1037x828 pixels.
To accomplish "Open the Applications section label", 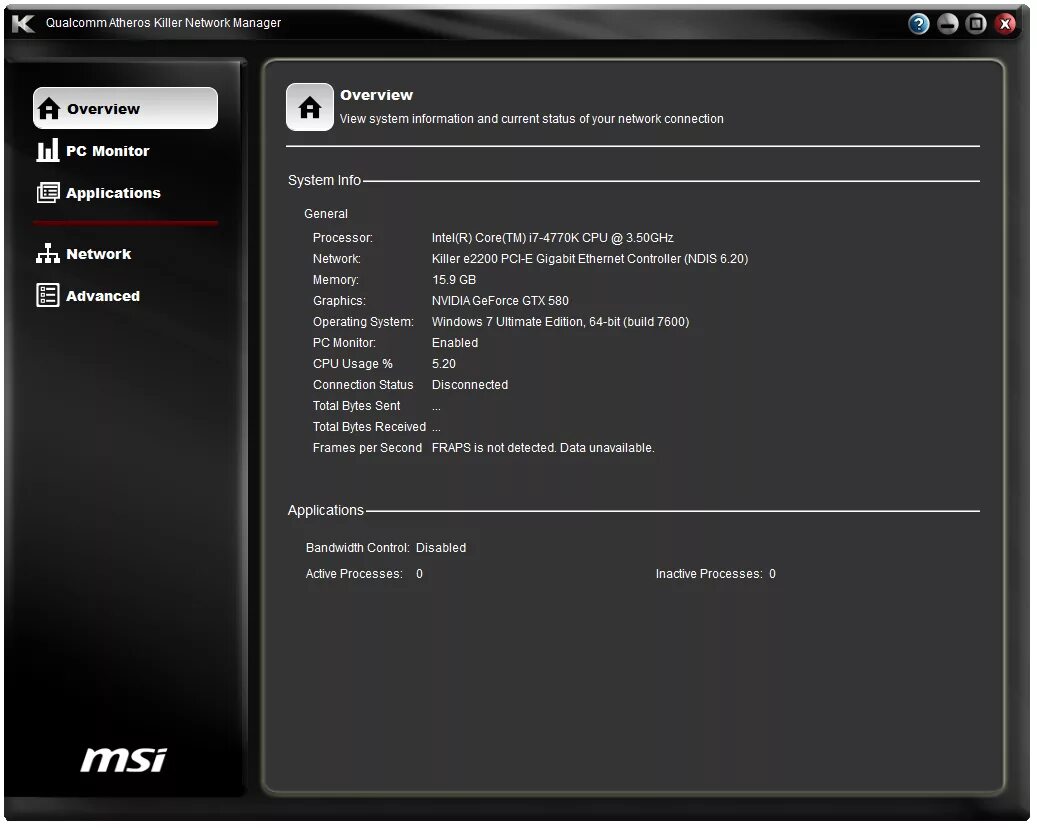I will click(113, 193).
